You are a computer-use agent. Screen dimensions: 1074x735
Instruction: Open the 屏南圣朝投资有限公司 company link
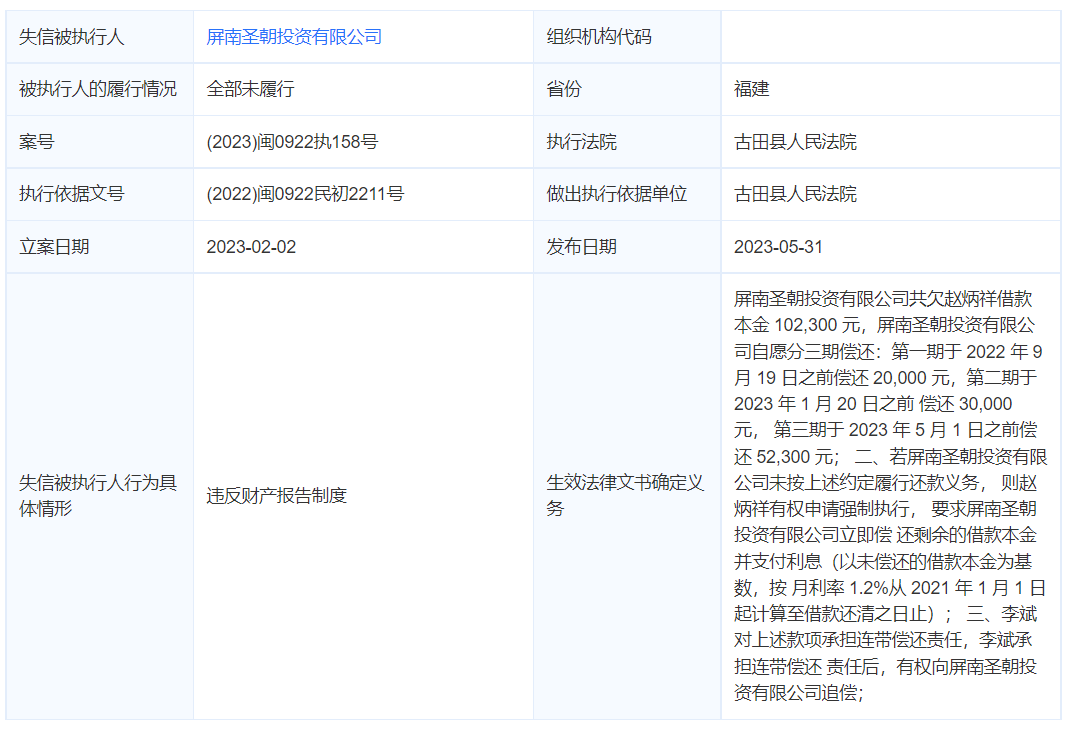pos(294,37)
